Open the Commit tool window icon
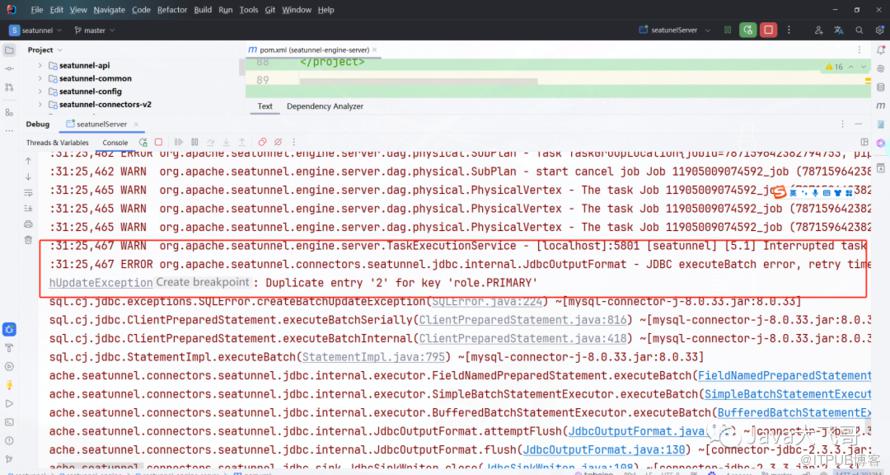Image resolution: width=890 pixels, height=475 pixels. [x=9, y=69]
